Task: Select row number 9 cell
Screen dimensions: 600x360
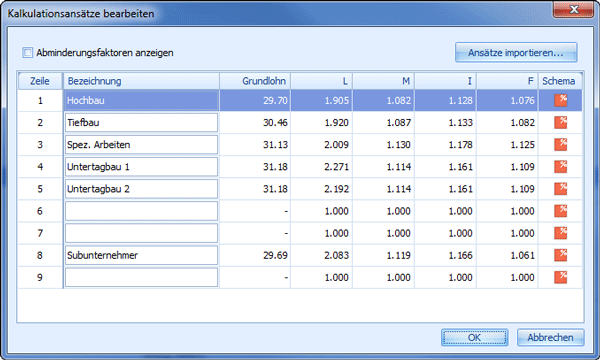Action: tap(40, 277)
